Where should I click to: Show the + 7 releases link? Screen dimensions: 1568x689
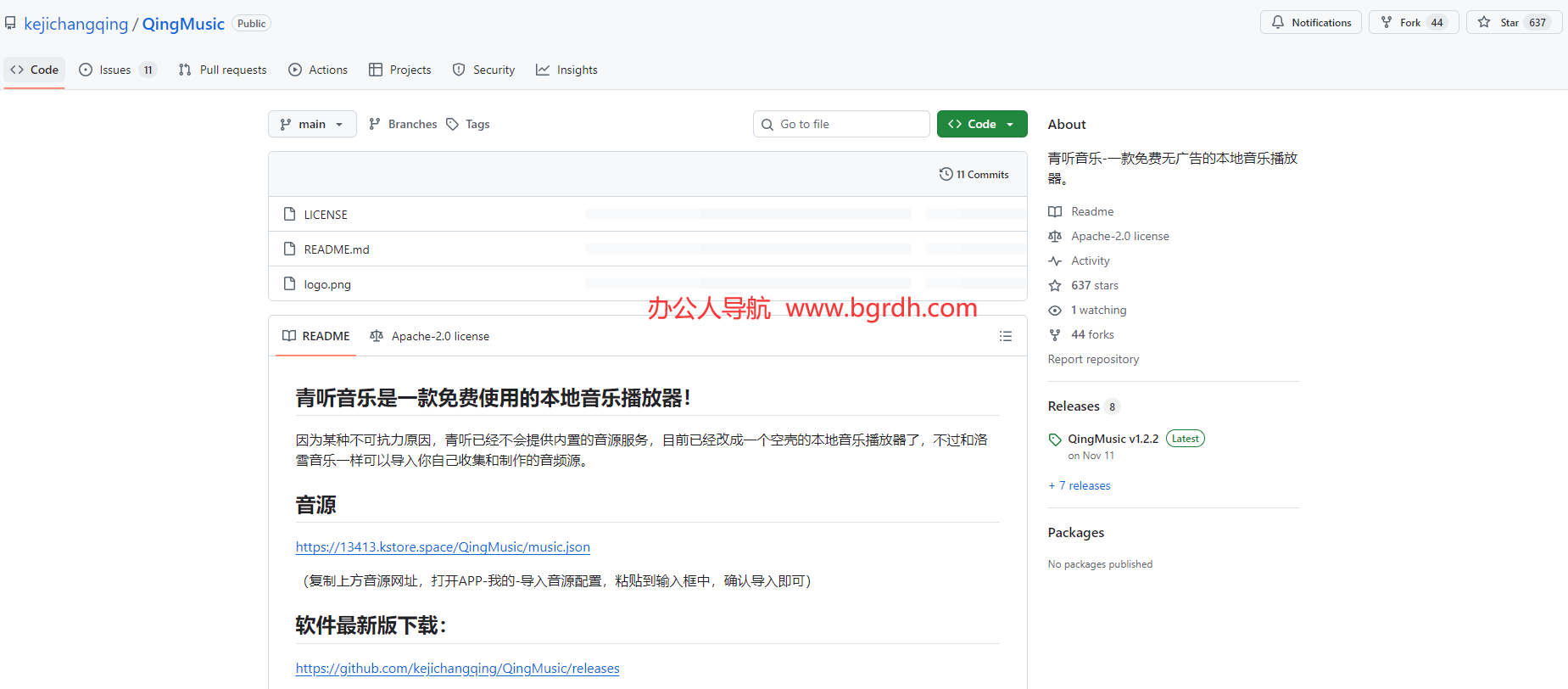click(1079, 485)
